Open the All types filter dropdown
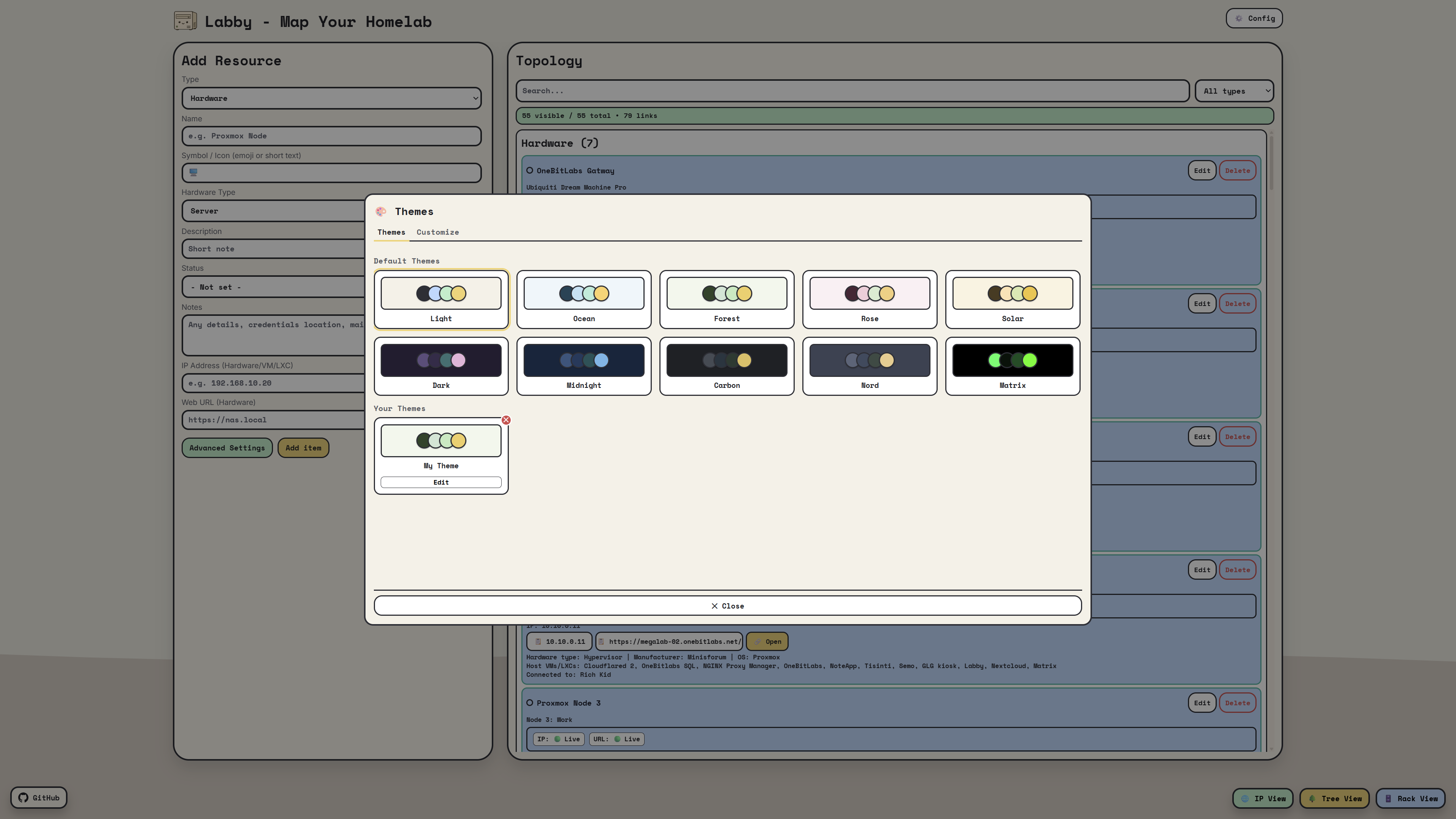Viewport: 1456px width, 819px height. (1235, 91)
